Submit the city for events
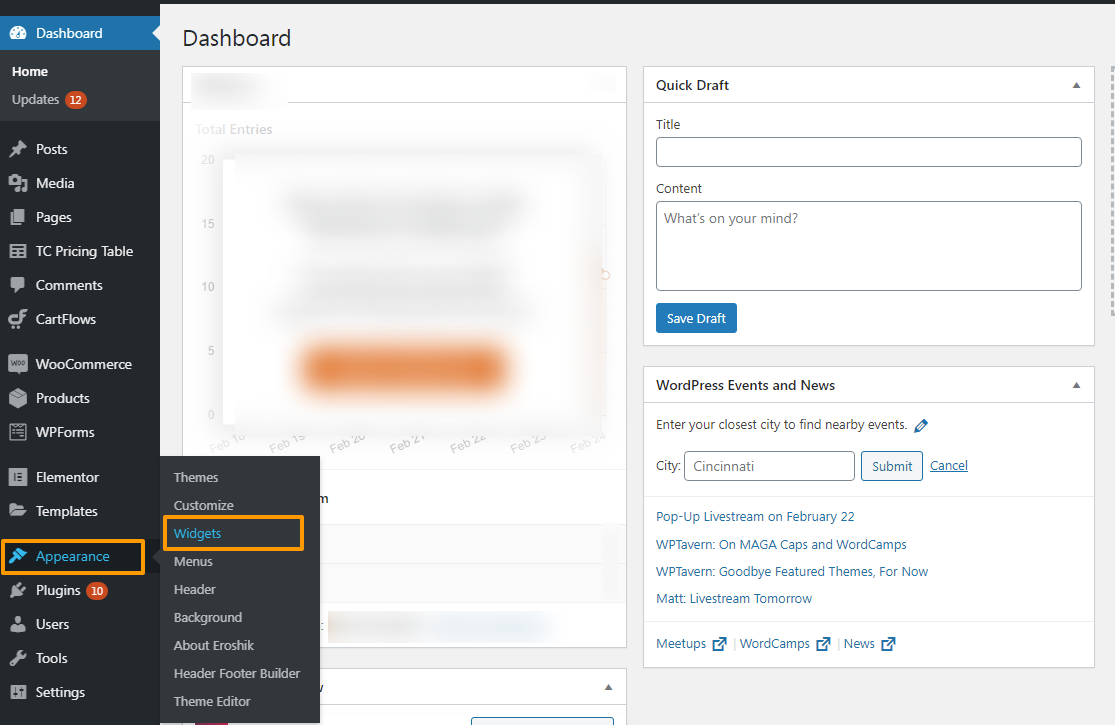The height and width of the screenshot is (725, 1115). pyautogui.click(x=892, y=466)
